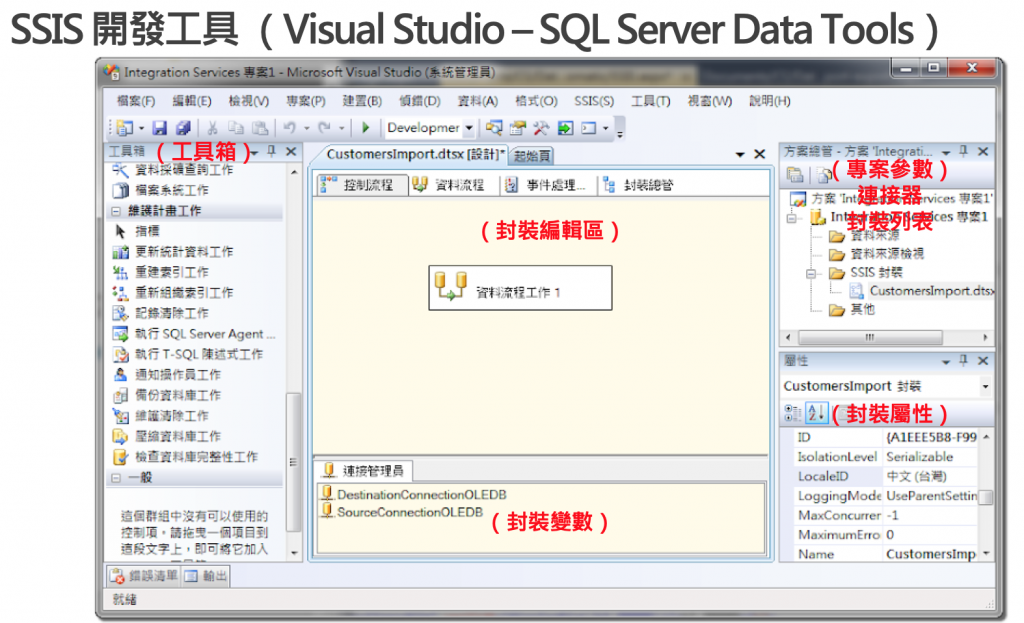Switch to the 事件處理 tab
This screenshot has height=623, width=1024.
547,185
